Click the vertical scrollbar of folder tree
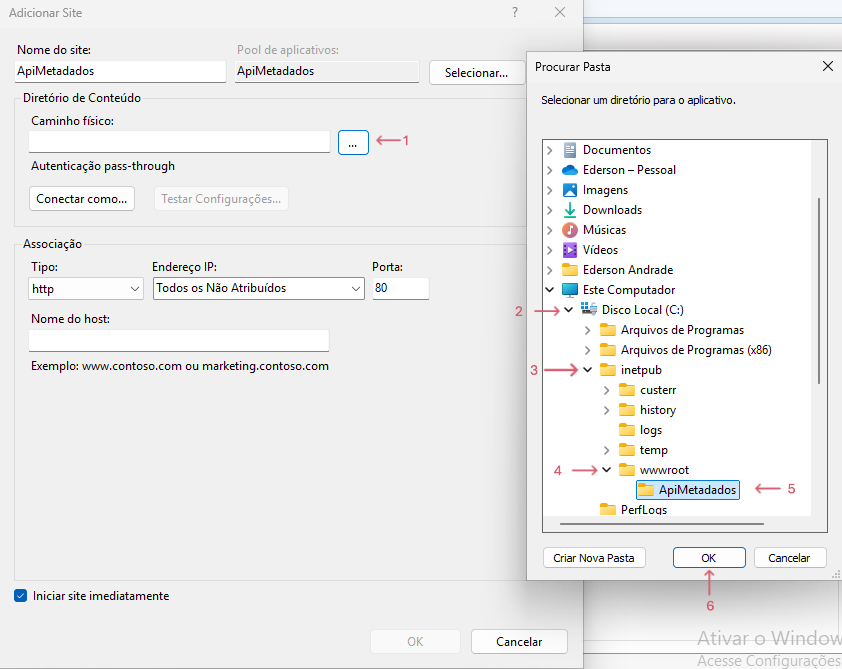This screenshot has width=842, height=669. pos(819,290)
